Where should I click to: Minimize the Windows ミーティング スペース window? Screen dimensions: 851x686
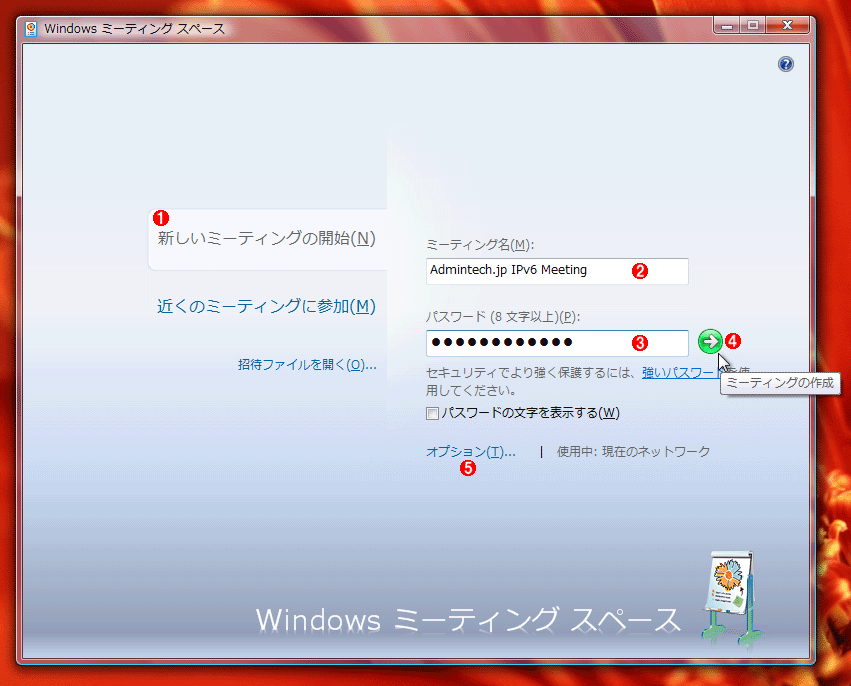coord(727,26)
